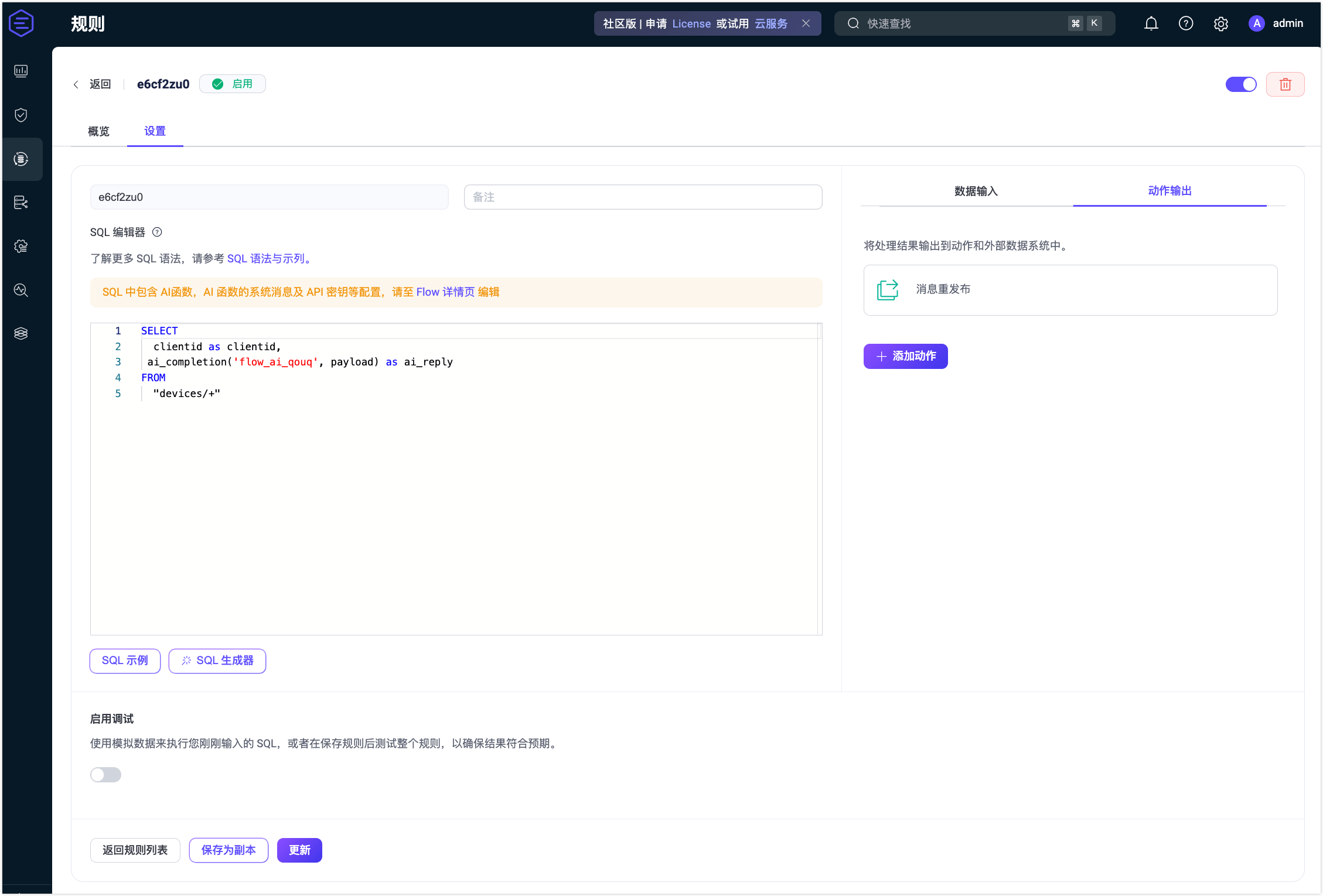Open the Monitoring dashboard icon in sidebar

[22, 71]
